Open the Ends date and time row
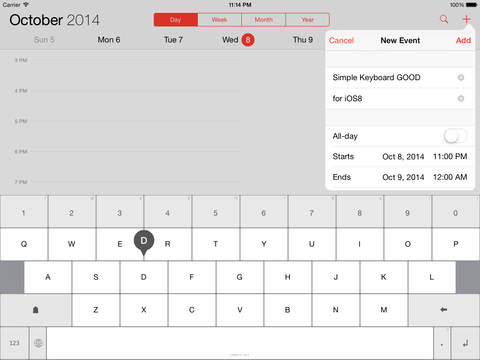 pyautogui.click(x=400, y=177)
